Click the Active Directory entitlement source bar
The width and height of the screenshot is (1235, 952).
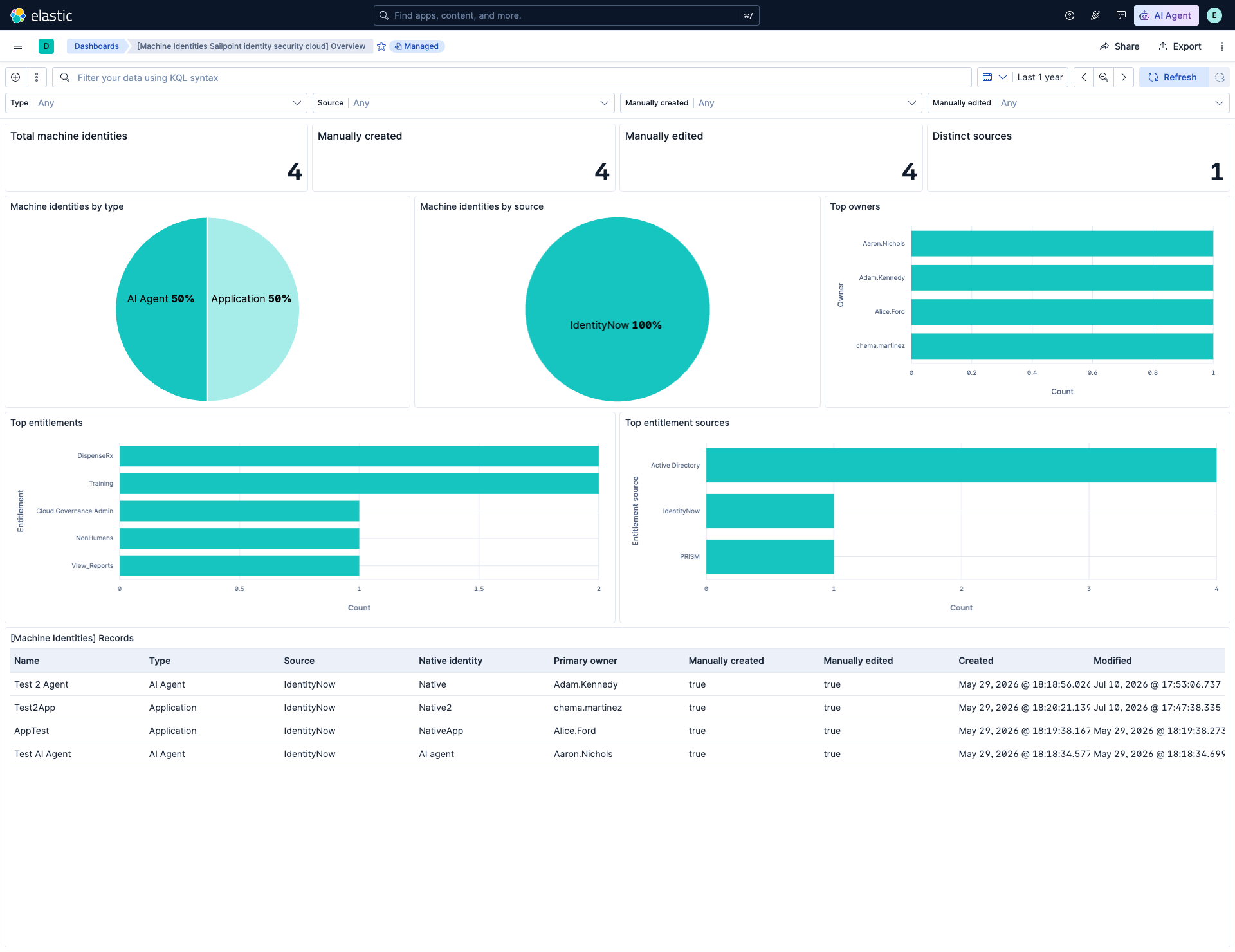coord(961,465)
